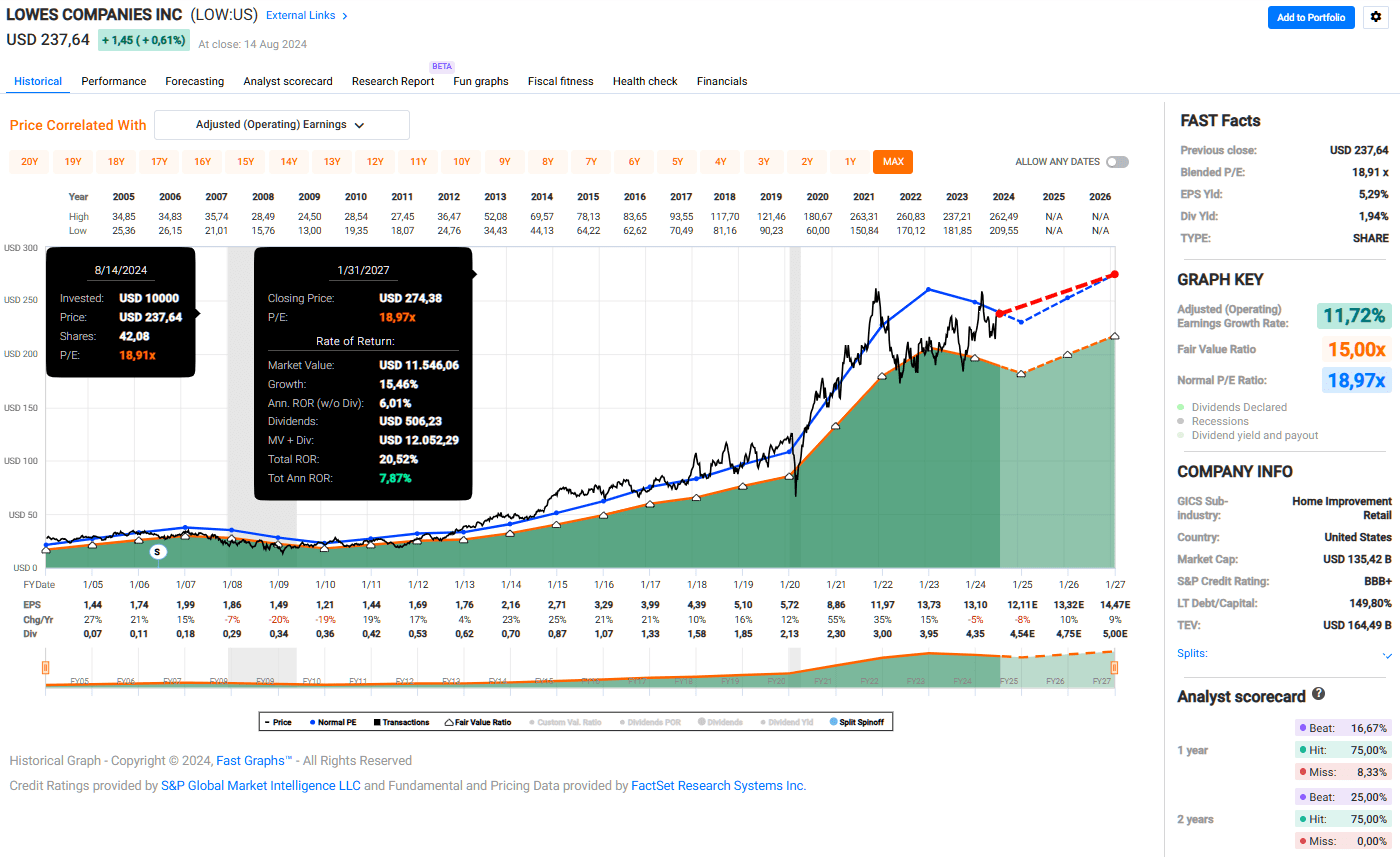
Task: Select the 10Y time range button
Action: pyautogui.click(x=461, y=162)
